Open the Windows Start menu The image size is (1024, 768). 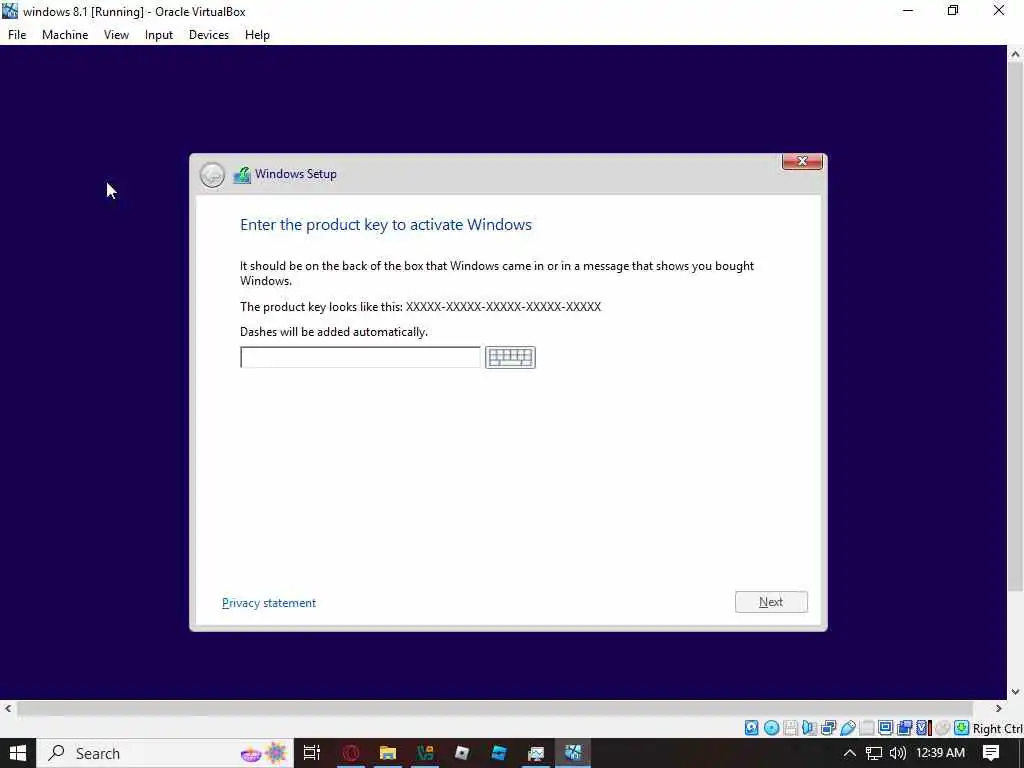point(18,753)
